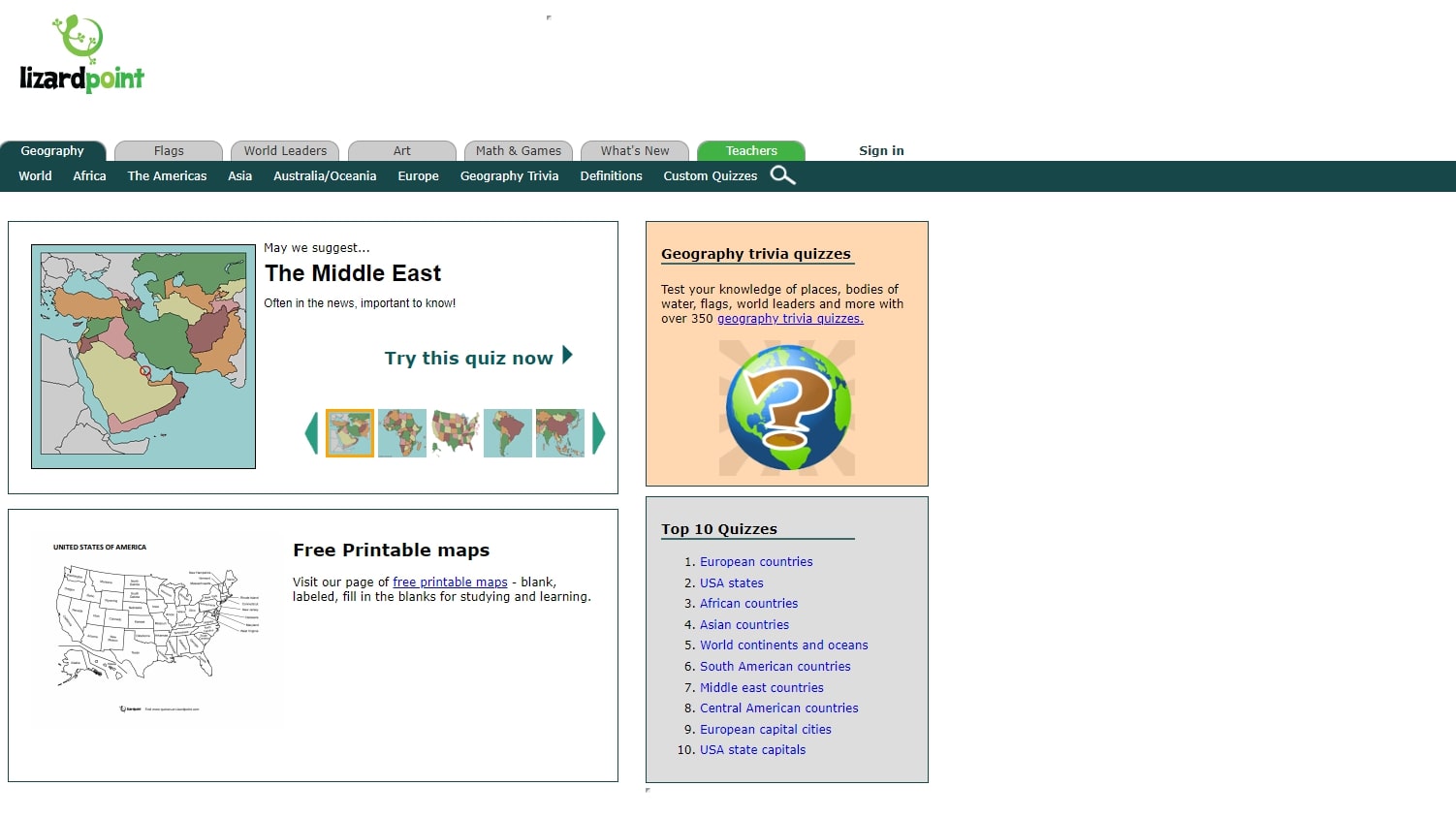This screenshot has width=1456, height=818.
Task: Go to the Teachers tab
Action: click(x=751, y=151)
